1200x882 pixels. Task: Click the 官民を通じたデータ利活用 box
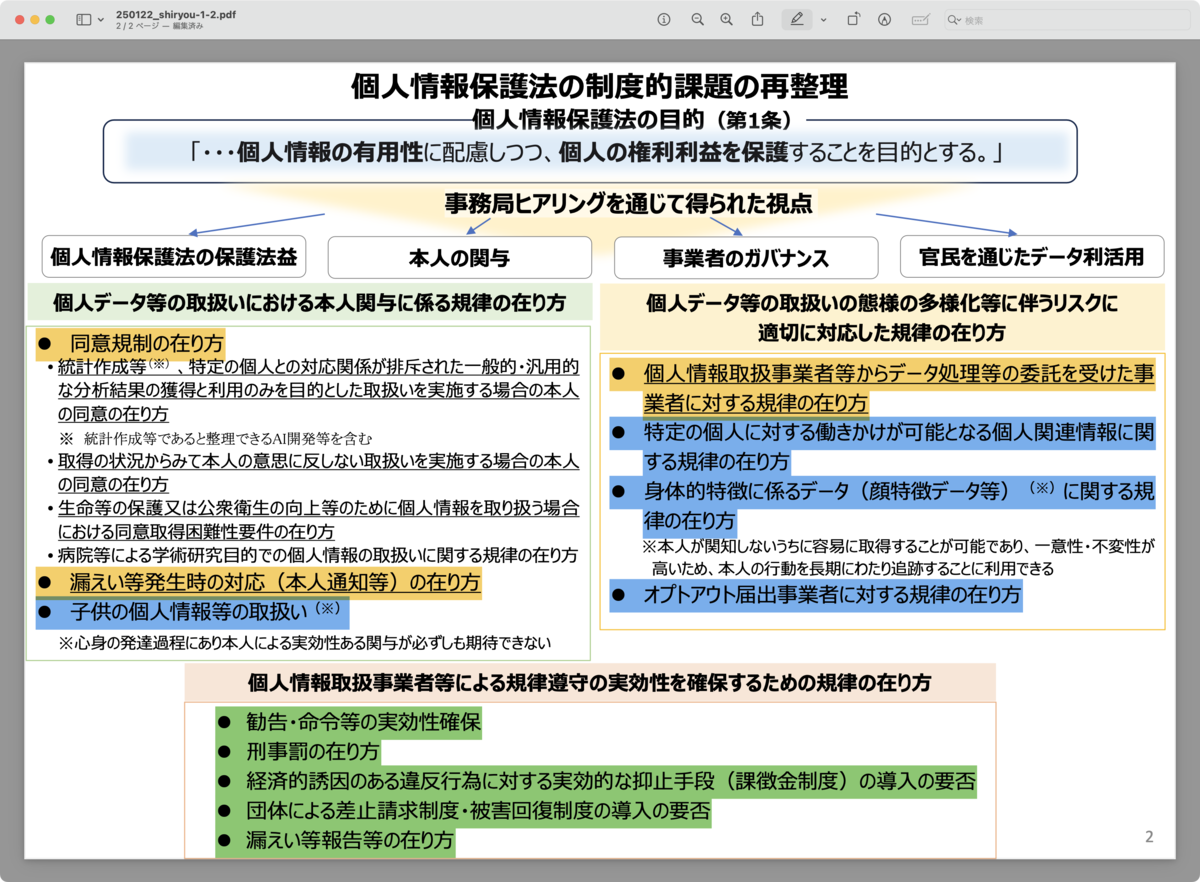[1032, 257]
